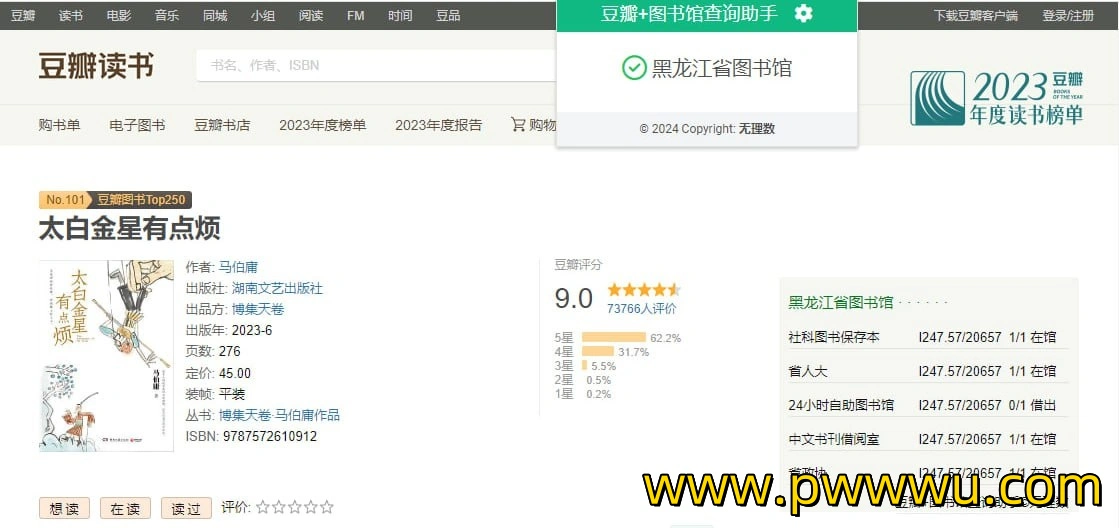Click 中文书刊借阅室 row
1119x528 pixels.
[x=928, y=439]
